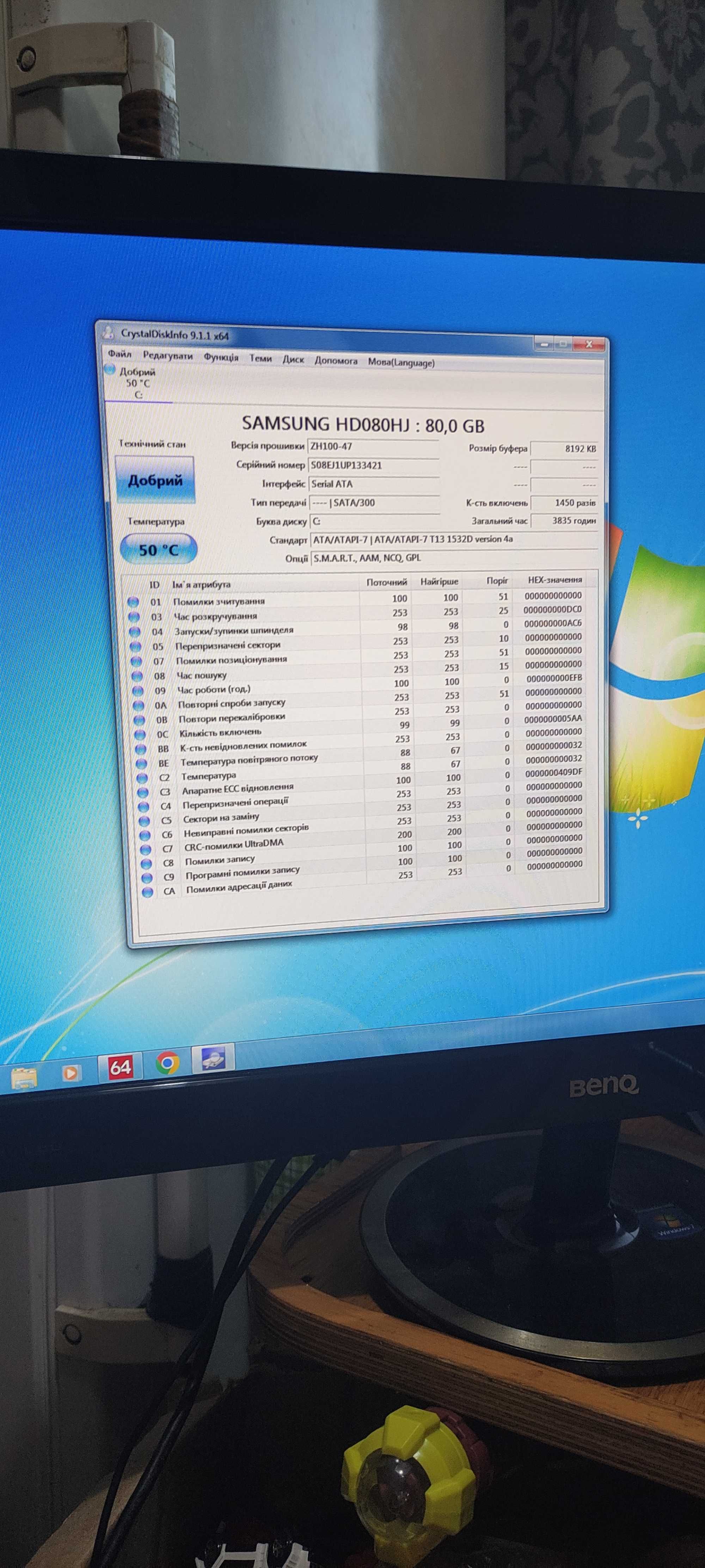Open the Допомога menu
The image size is (705, 1568).
click(336, 361)
